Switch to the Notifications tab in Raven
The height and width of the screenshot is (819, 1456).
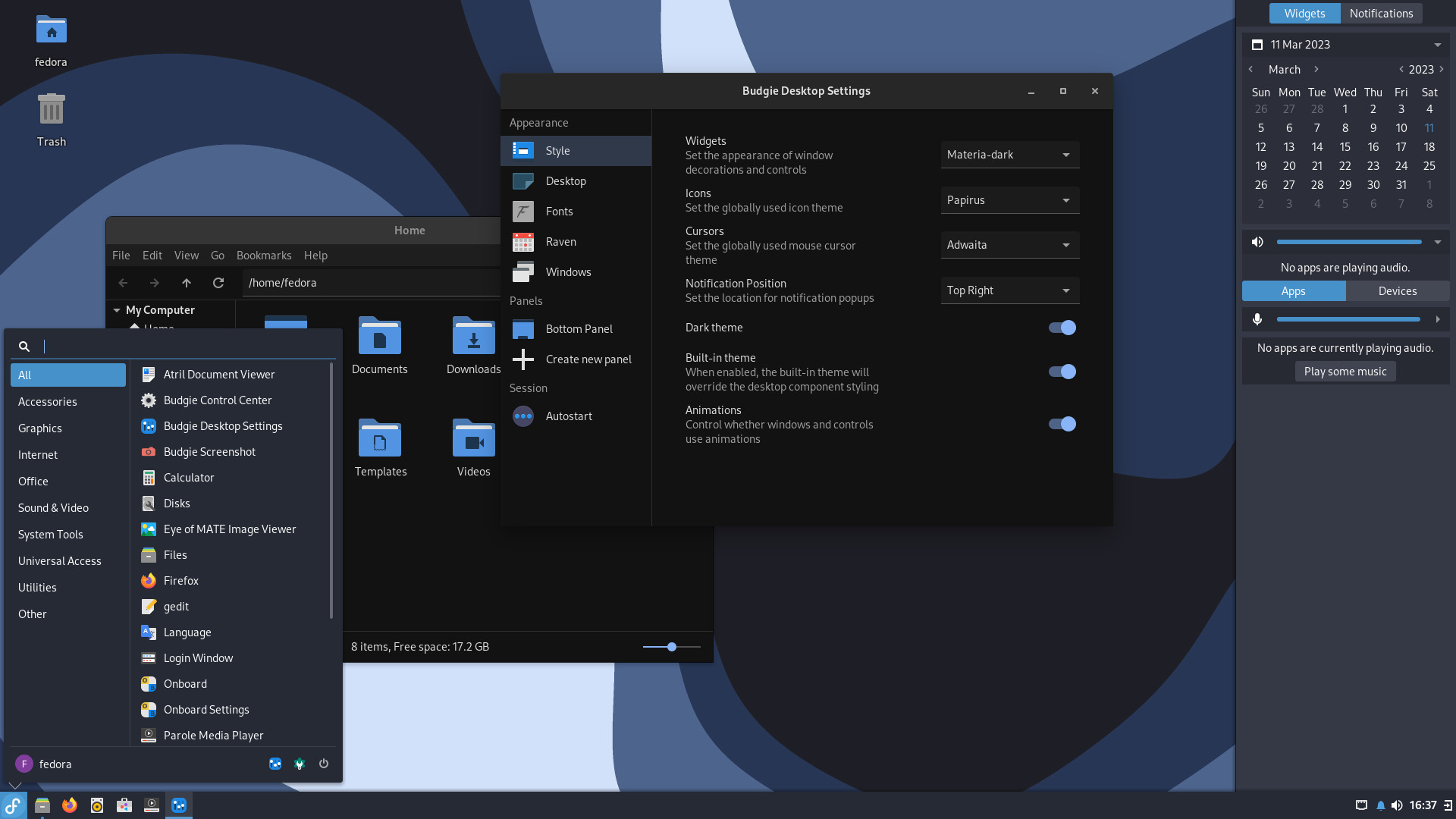pyautogui.click(x=1382, y=13)
